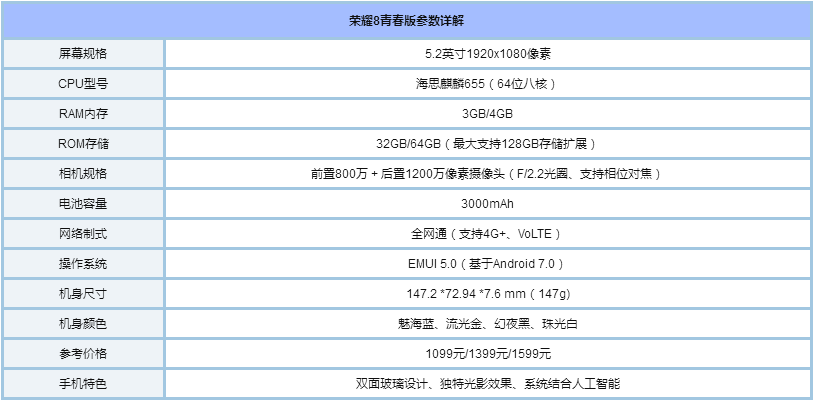The image size is (814, 400).
Task: Select the CPU型号 label cell
Action: coord(83,84)
